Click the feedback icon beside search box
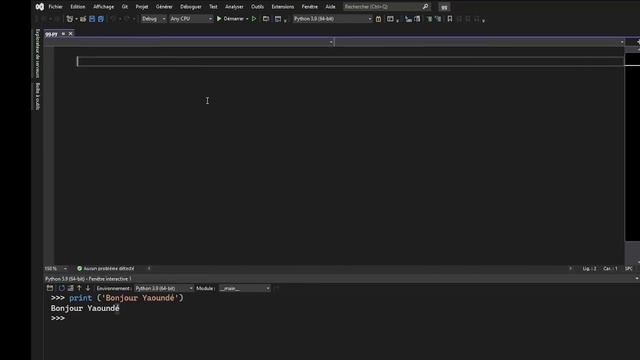This screenshot has width=640, height=360. 444,7
